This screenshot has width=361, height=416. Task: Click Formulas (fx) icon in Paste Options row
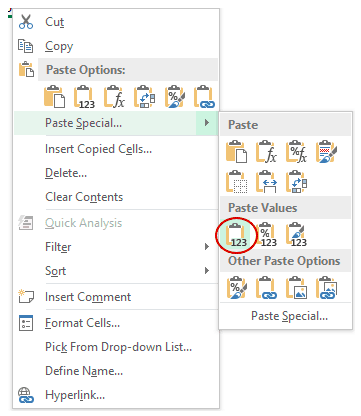pos(114,97)
